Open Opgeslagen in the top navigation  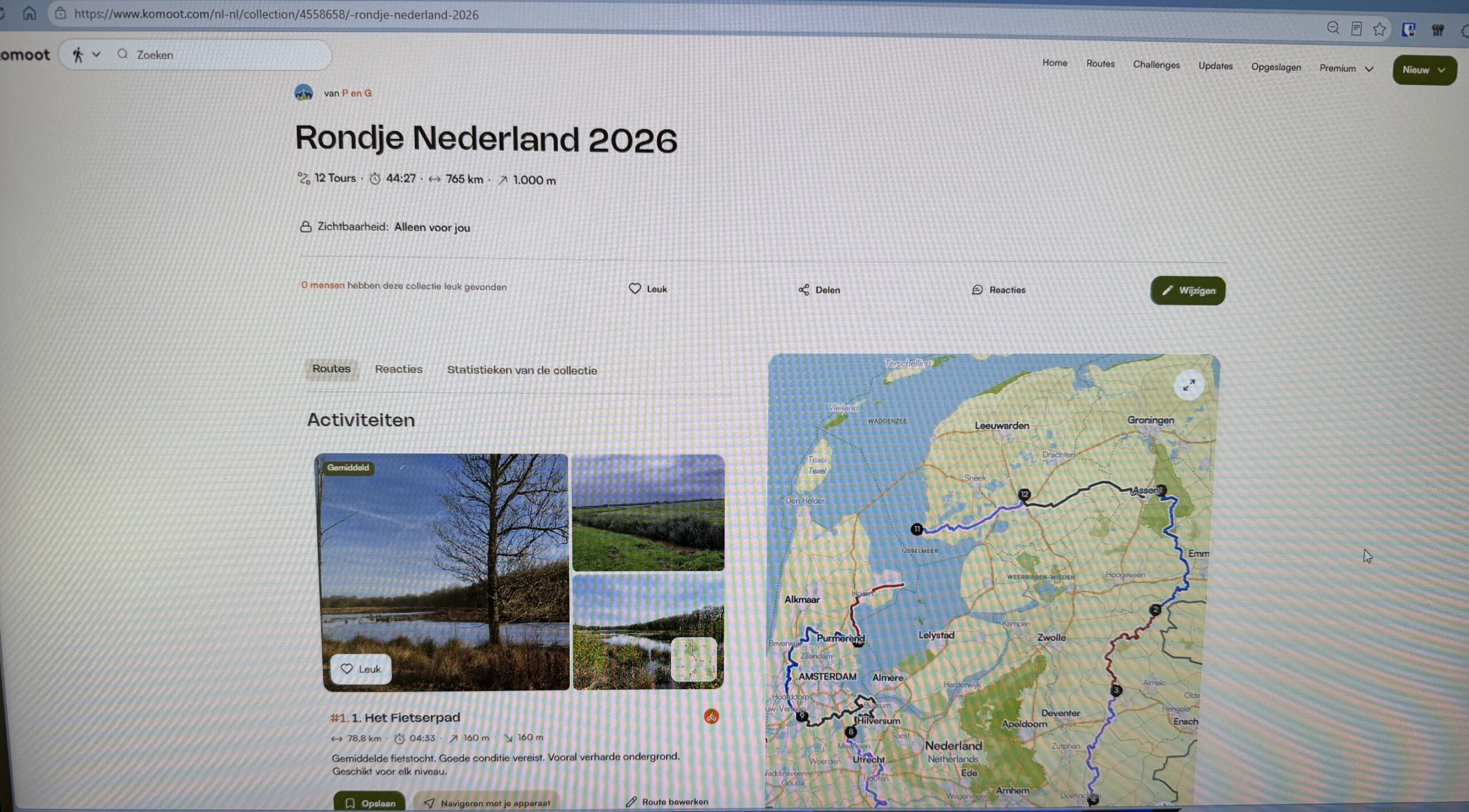tap(1276, 67)
